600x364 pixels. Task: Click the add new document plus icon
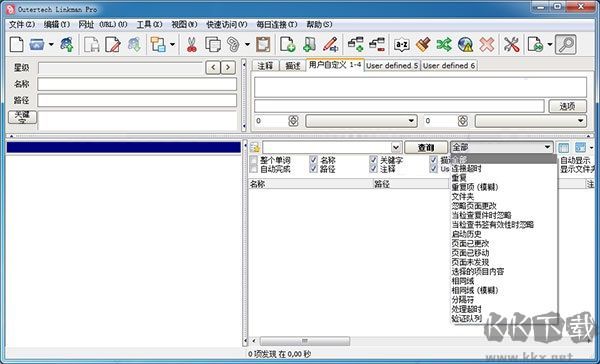(287, 45)
